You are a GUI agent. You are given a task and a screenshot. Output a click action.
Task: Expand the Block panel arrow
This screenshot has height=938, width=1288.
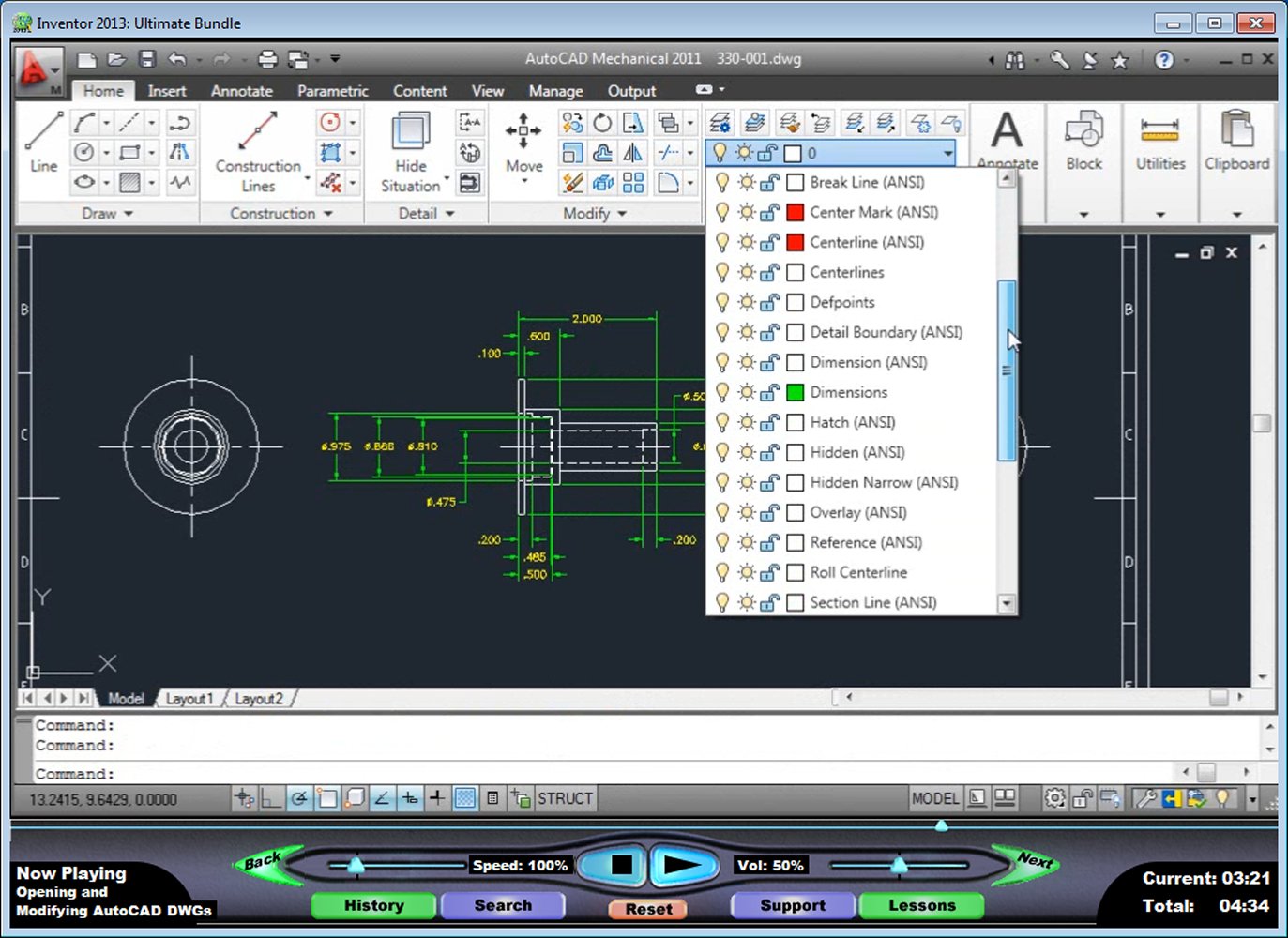(1083, 214)
